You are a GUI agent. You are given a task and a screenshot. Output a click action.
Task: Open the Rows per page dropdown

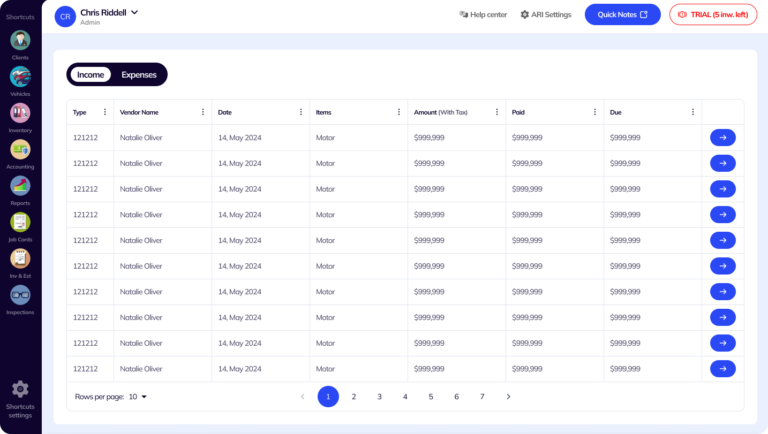138,397
